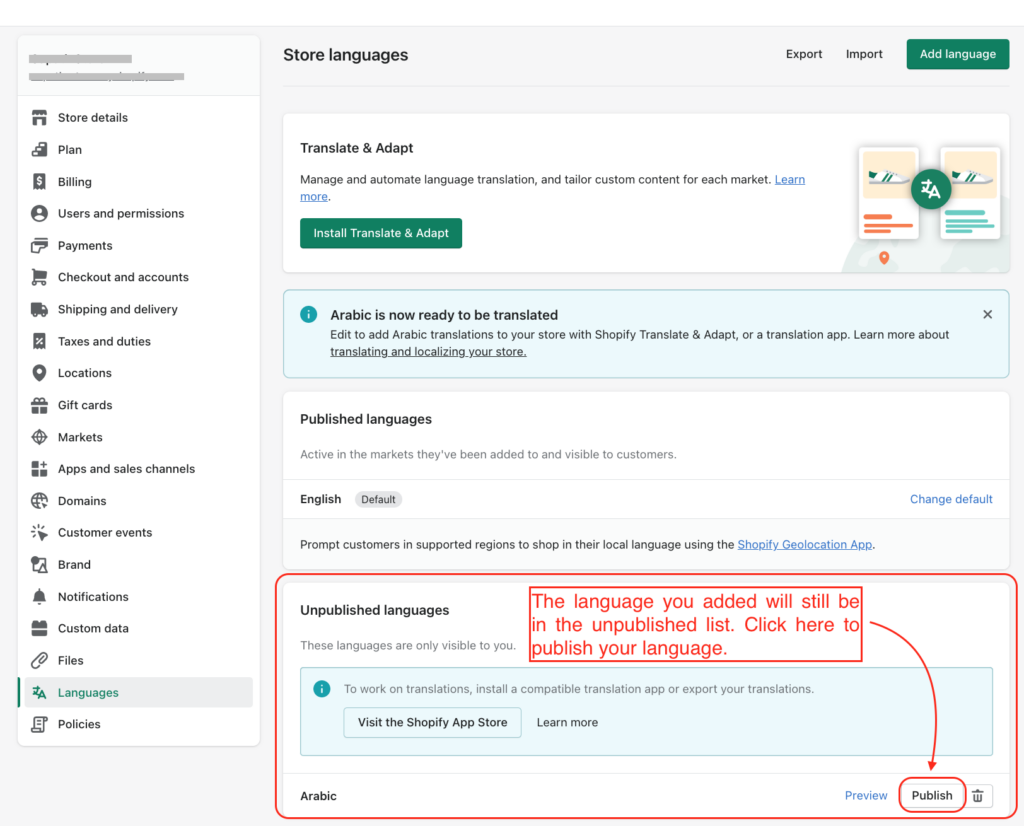Publish the Arabic language
Image resolution: width=1024 pixels, height=826 pixels.
tap(932, 795)
